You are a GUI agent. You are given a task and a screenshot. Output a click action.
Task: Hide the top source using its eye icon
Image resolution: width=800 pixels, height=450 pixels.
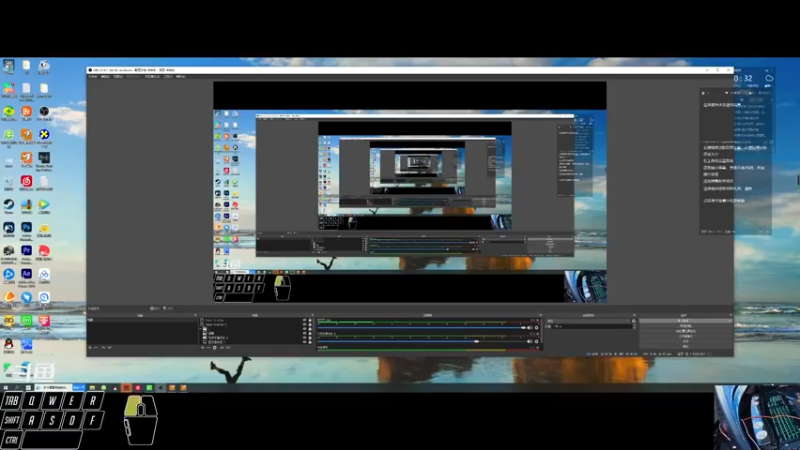(305, 320)
